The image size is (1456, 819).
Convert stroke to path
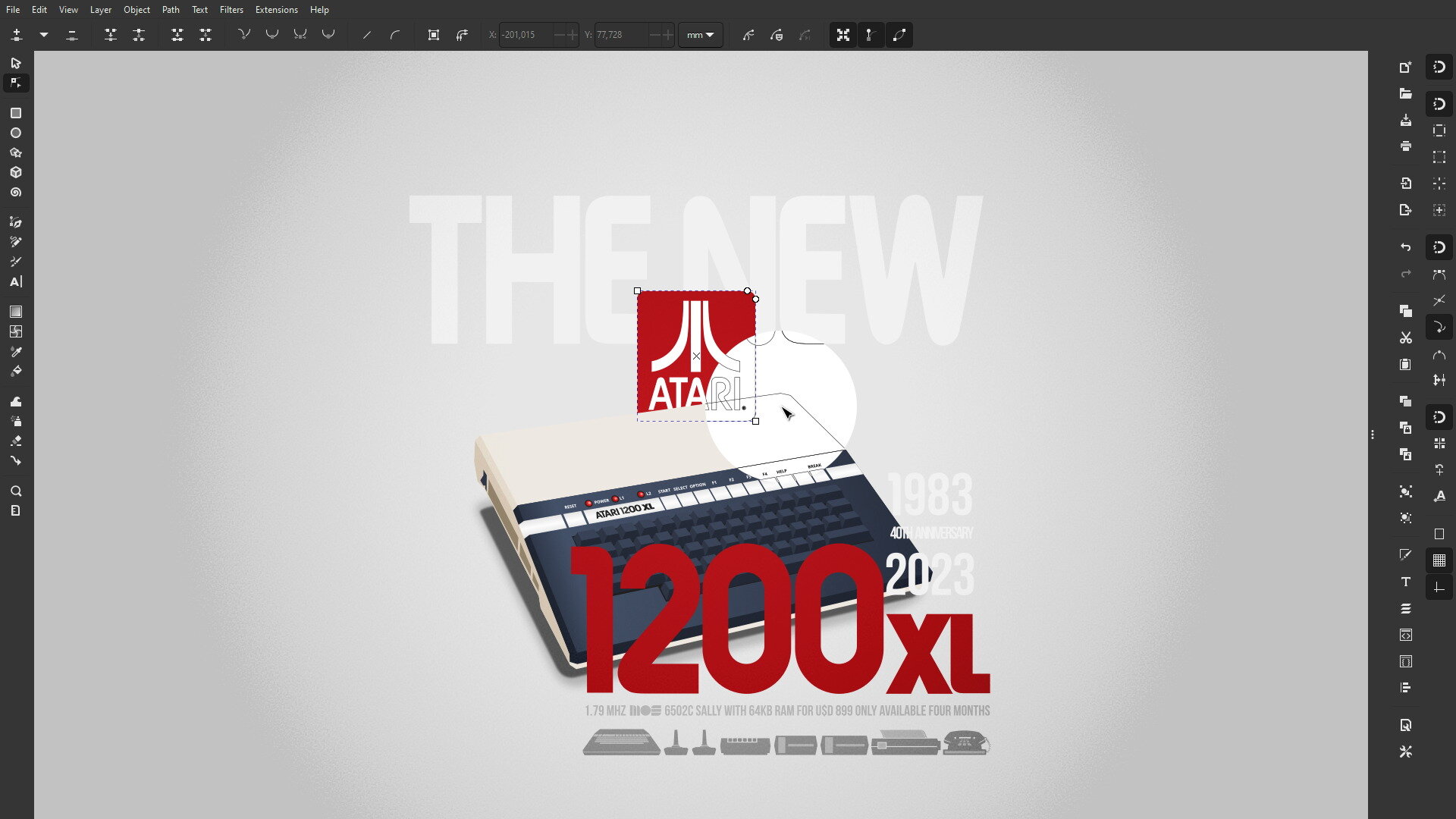point(462,35)
